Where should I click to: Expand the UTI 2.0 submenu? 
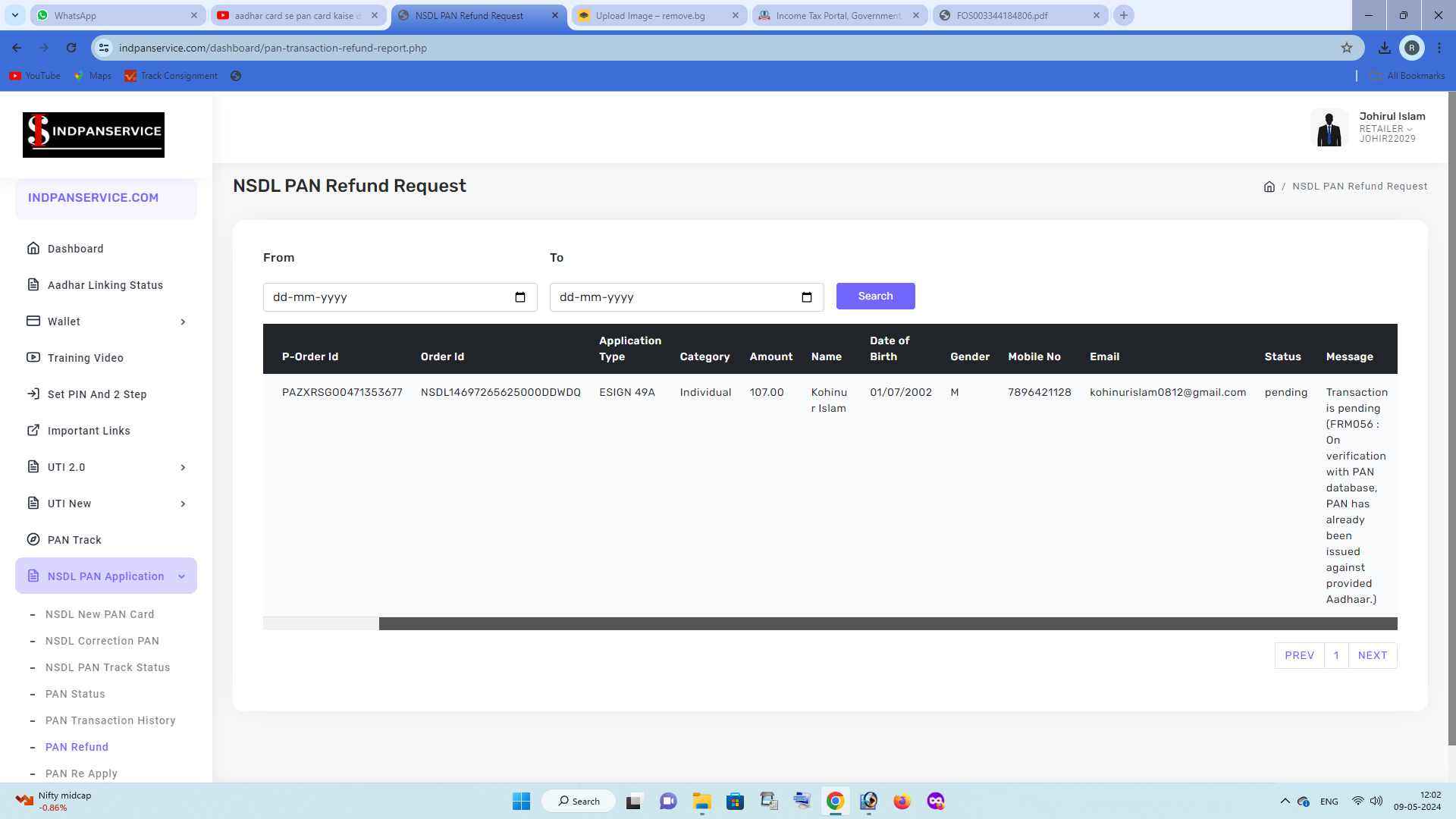tap(183, 467)
